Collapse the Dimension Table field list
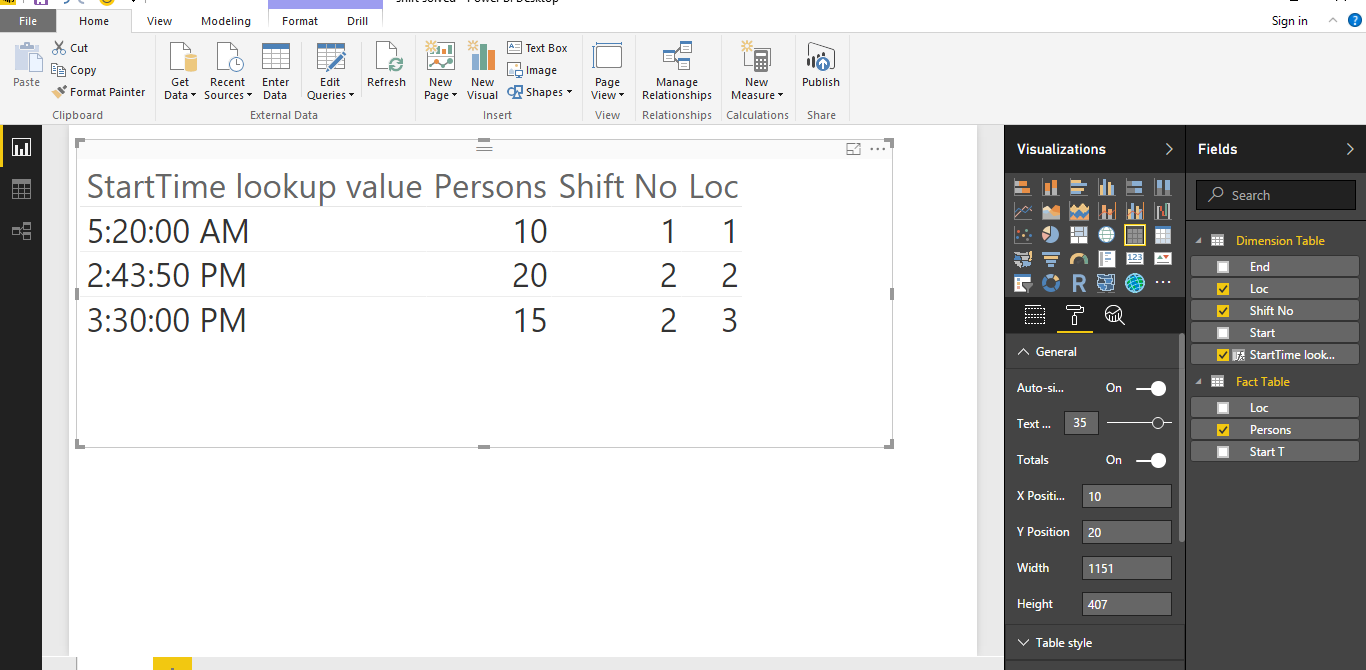 (1199, 241)
